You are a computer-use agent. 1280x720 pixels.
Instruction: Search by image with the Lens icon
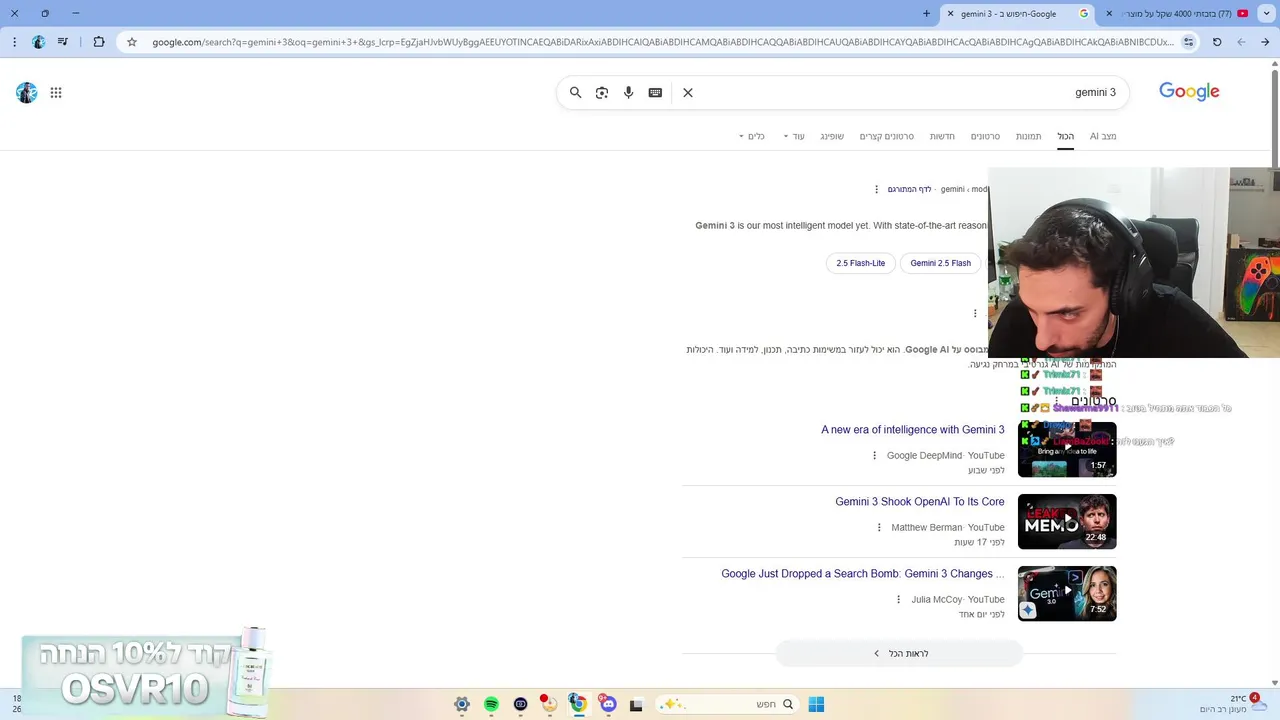click(602, 92)
